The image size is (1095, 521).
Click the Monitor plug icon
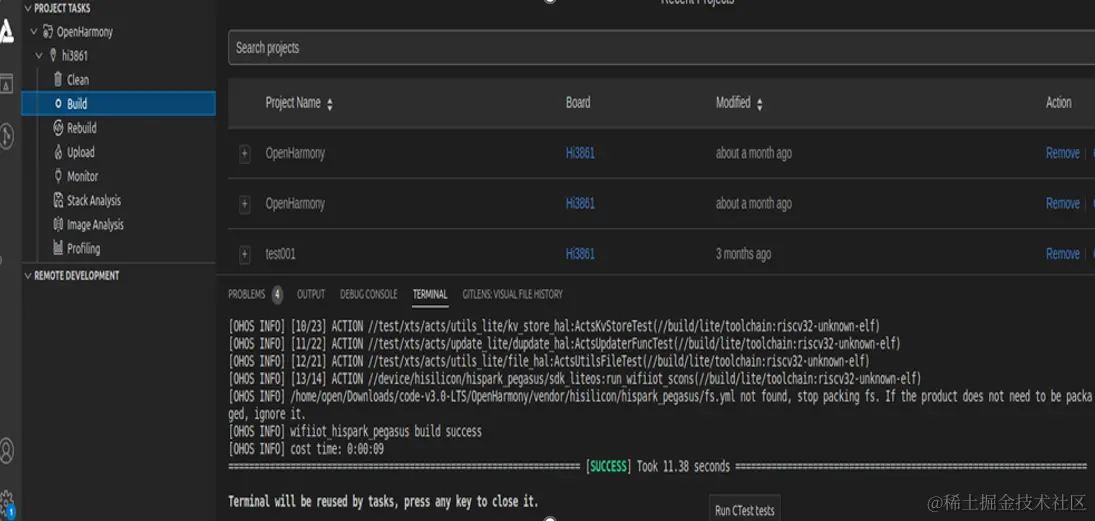coord(59,176)
